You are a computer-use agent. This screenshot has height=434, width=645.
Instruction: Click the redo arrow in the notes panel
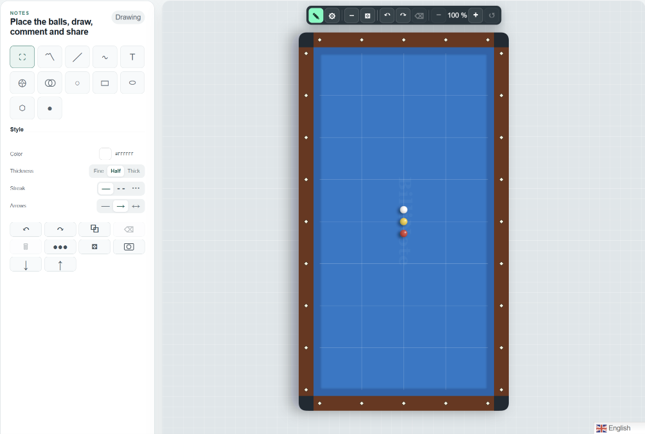coord(60,229)
